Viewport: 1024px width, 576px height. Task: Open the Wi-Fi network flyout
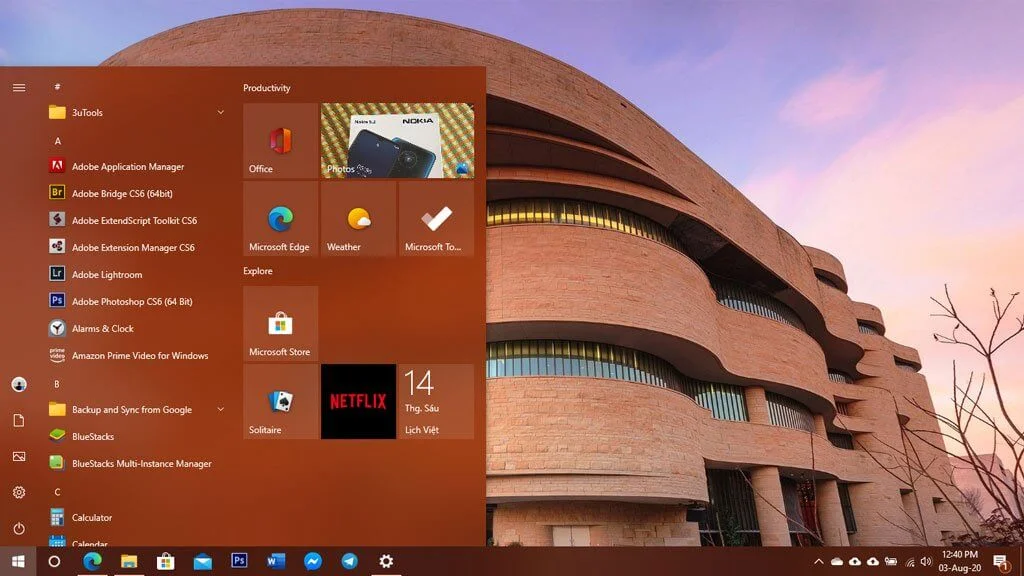click(x=910, y=562)
